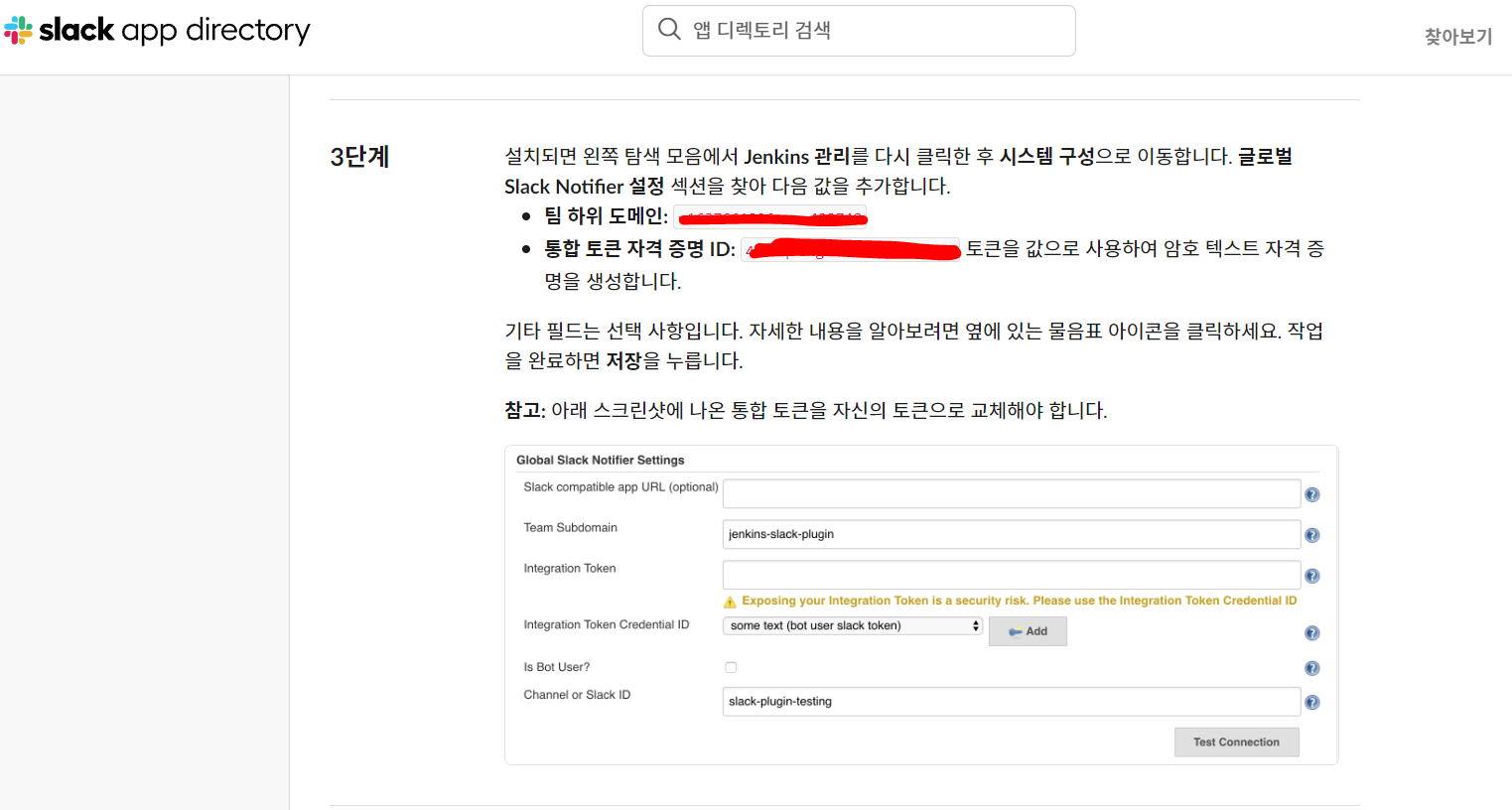The height and width of the screenshot is (810, 1512).
Task: Click help icon for Integration Token
Action: tap(1311, 576)
